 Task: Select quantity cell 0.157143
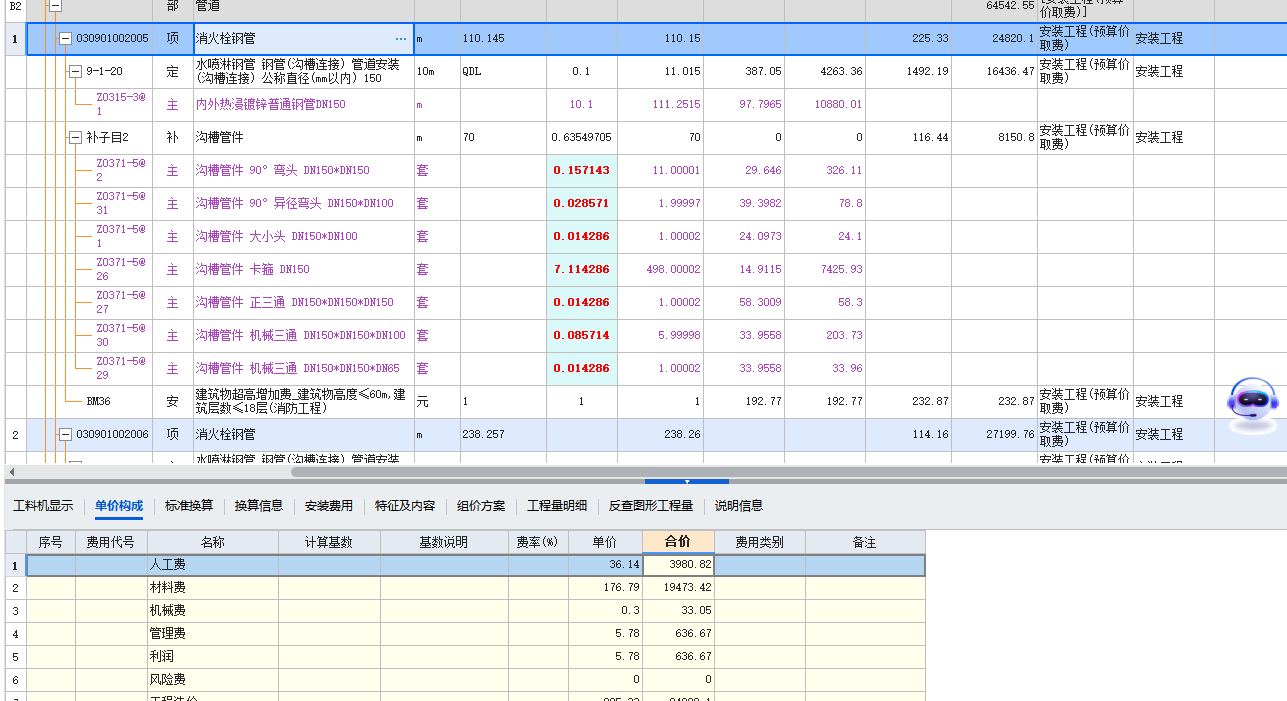(x=581, y=171)
